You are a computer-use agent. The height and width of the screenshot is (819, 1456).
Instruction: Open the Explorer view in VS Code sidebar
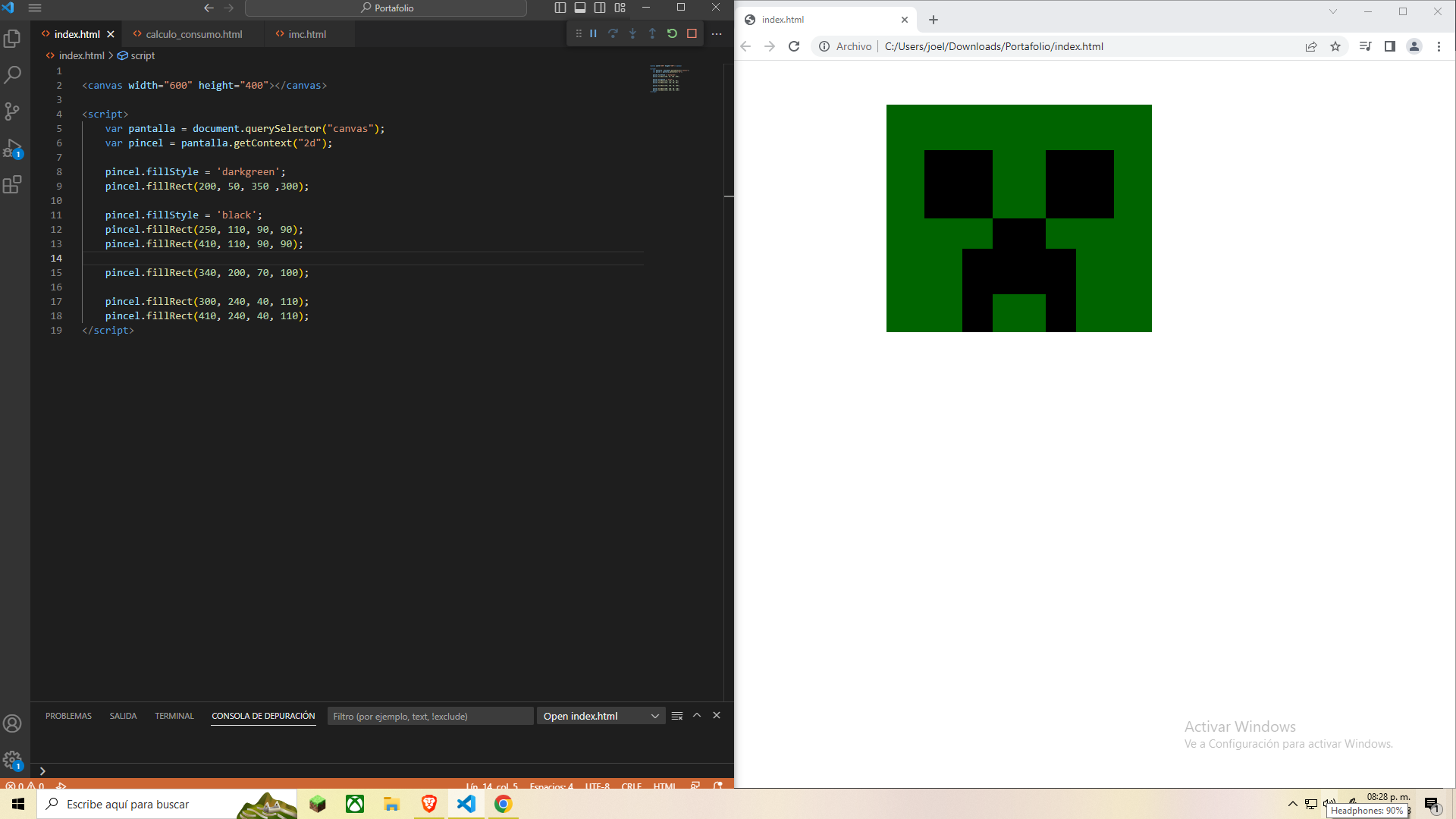(x=13, y=39)
